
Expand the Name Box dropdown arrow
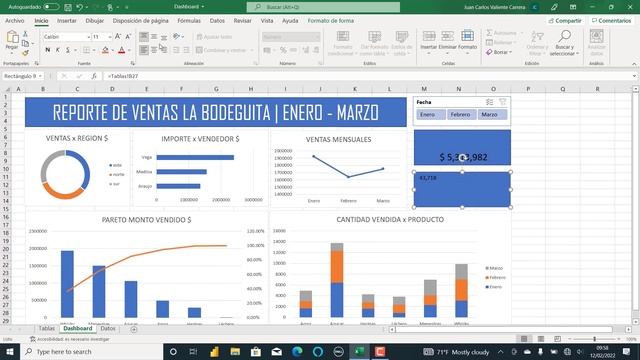click(x=40, y=76)
